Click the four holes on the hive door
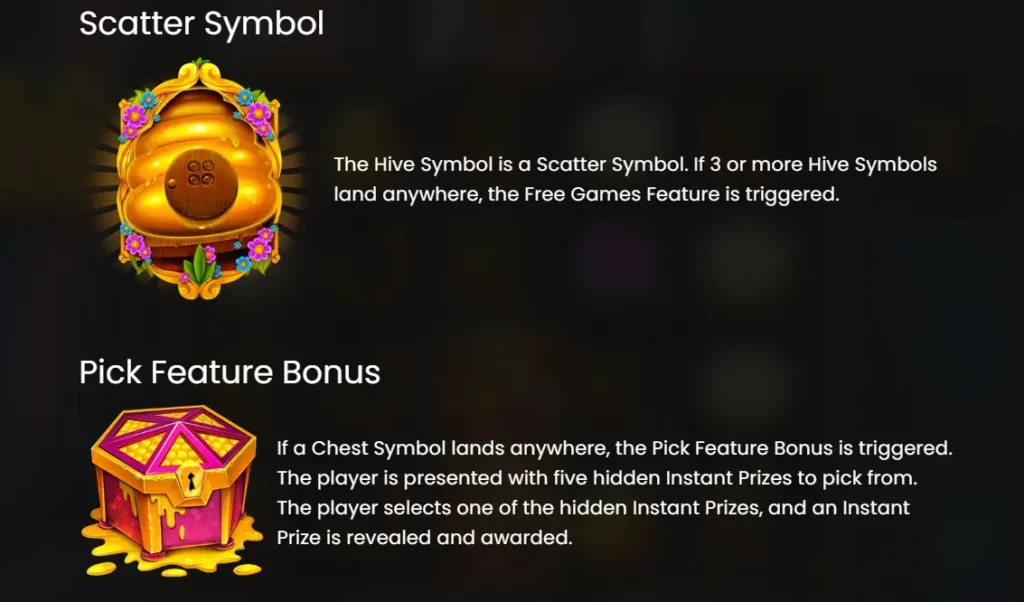 [200, 172]
